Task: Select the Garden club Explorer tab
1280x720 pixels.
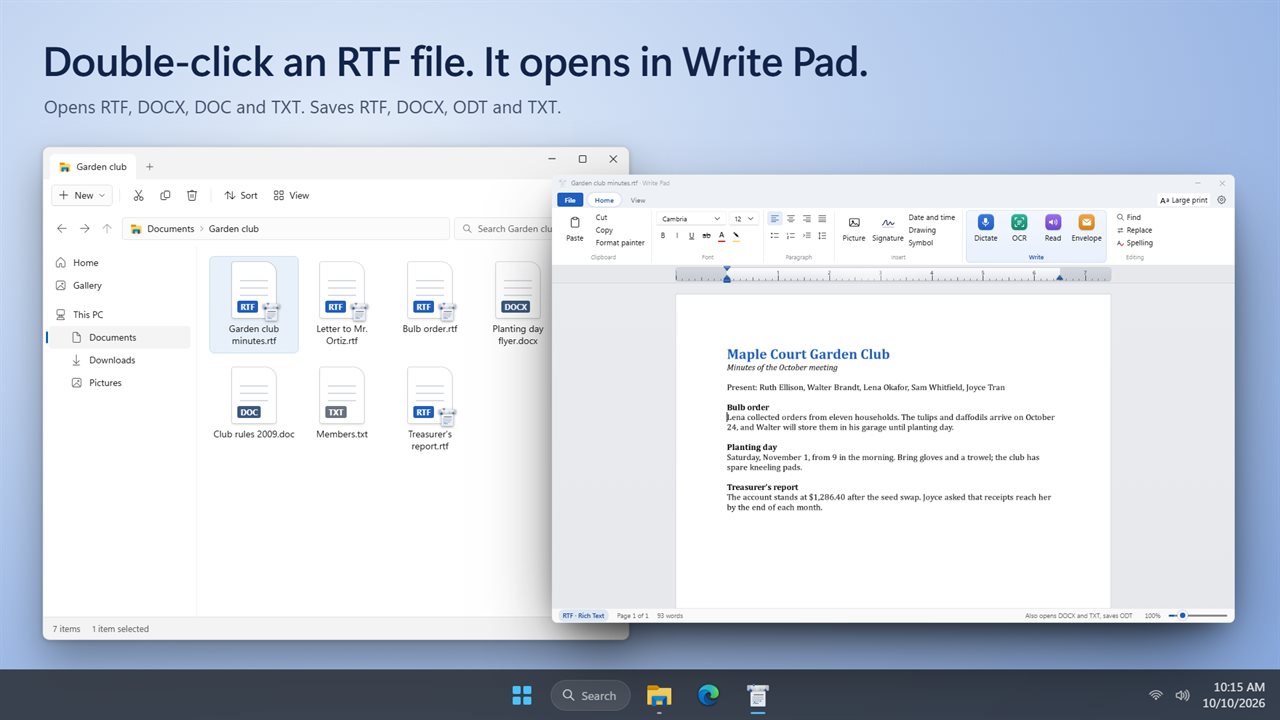Action: point(93,167)
